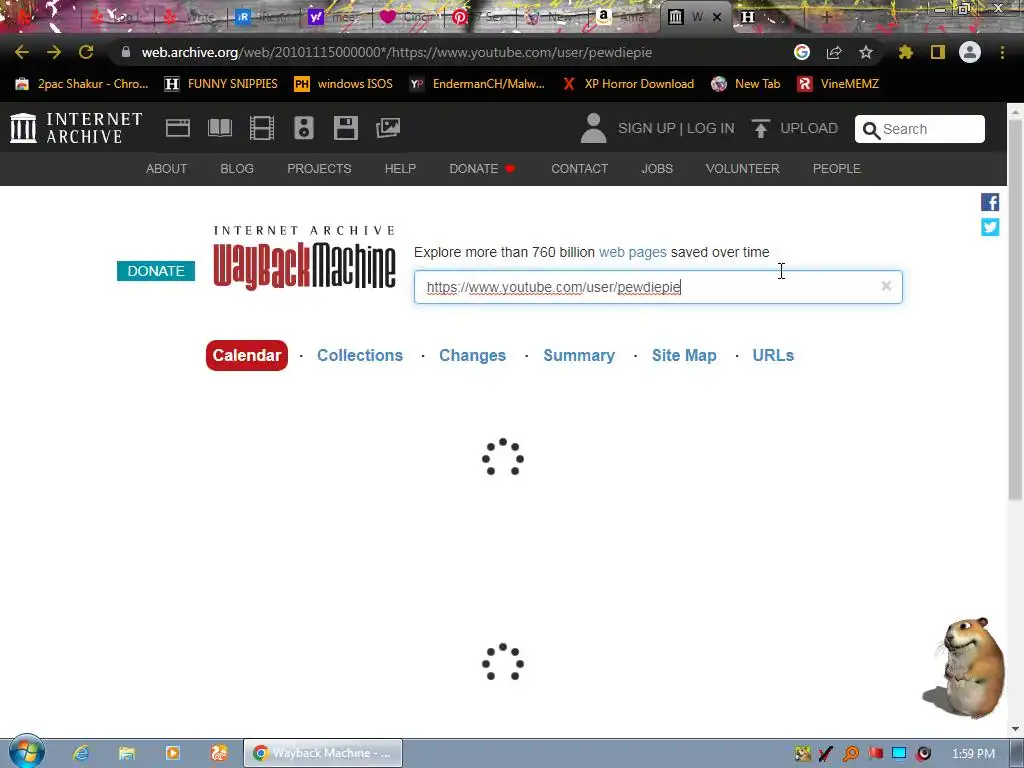Open the FUNNY SNIPPIES bookmark

tap(221, 84)
